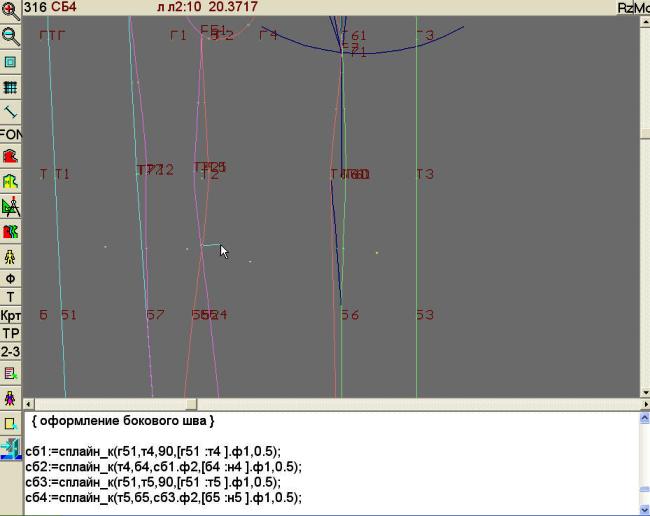The width and height of the screenshot is (650, 516).
Task: Click the point label Г3
Action: click(x=425, y=36)
